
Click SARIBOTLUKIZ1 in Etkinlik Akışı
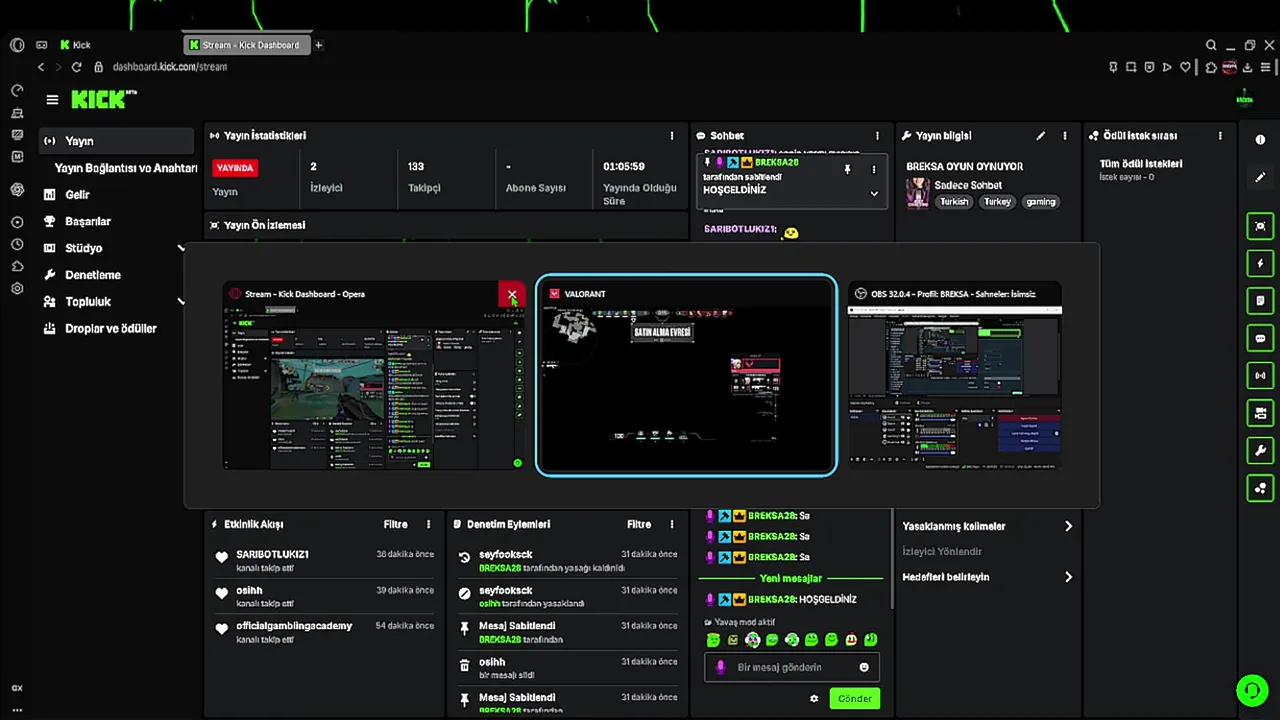click(x=272, y=554)
